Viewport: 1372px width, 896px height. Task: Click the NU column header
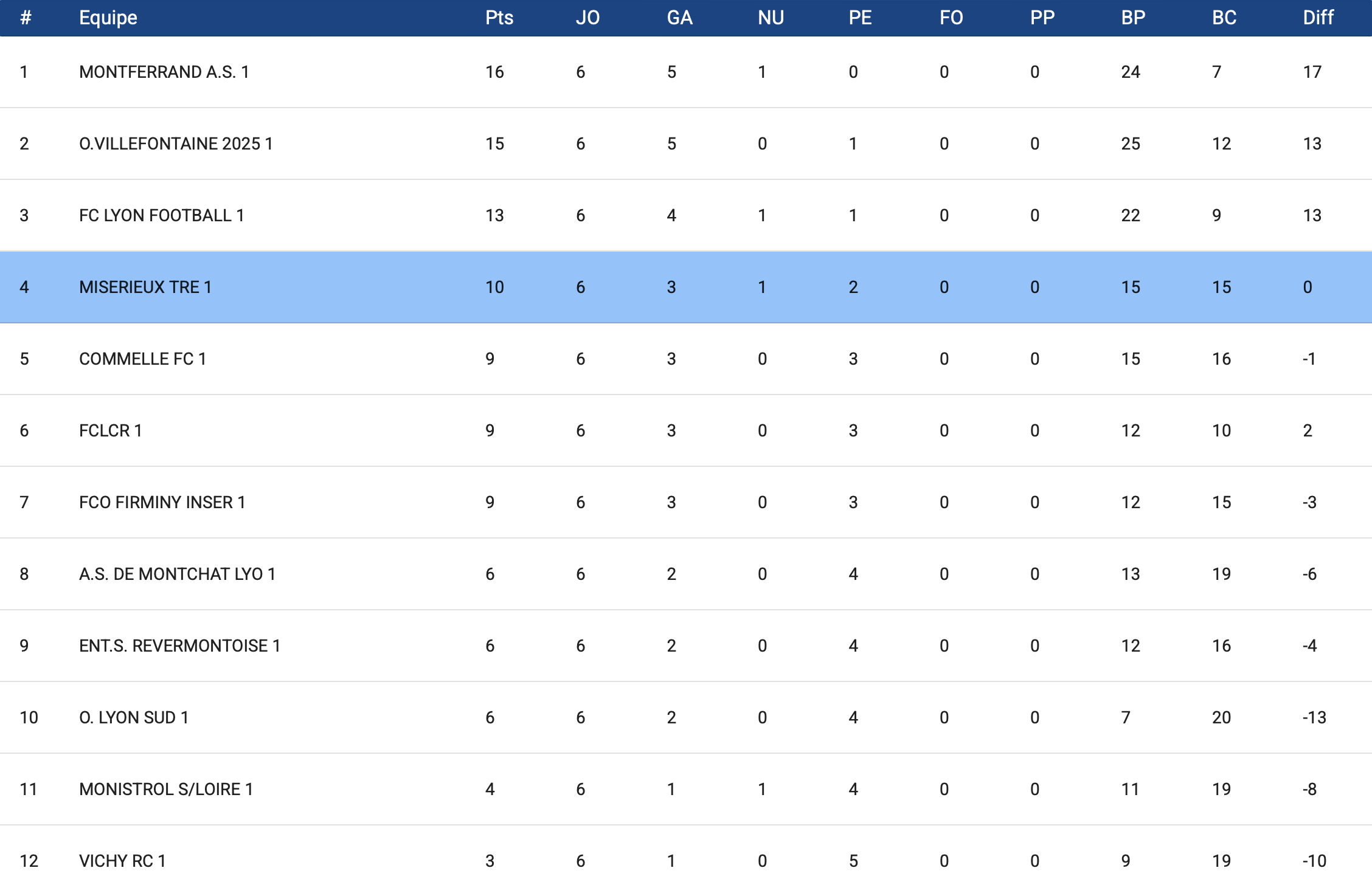point(771,18)
